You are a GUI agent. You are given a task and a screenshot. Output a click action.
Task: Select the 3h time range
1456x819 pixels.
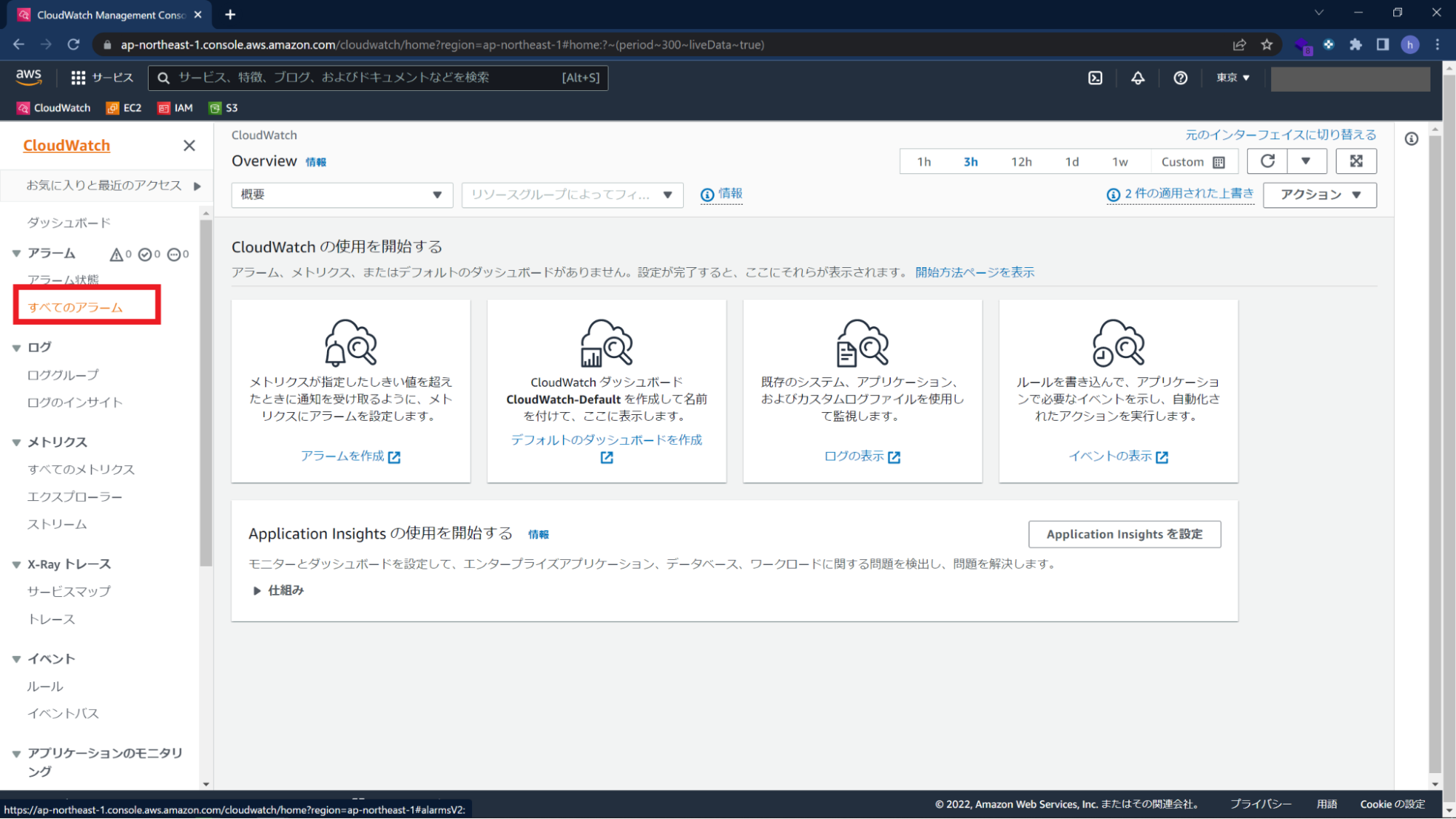[970, 162]
